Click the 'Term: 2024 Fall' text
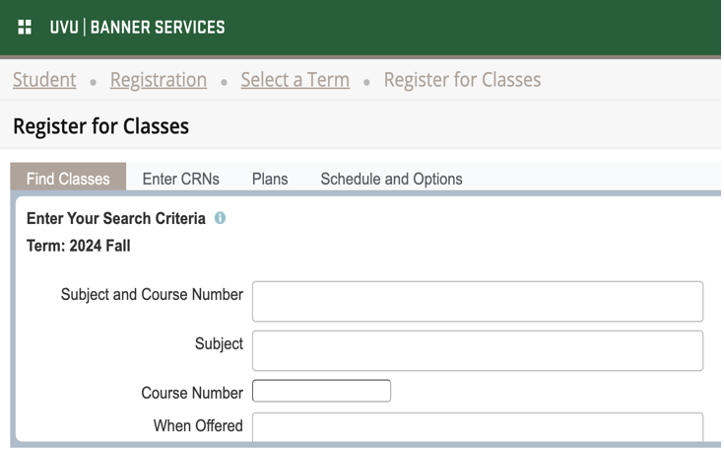The image size is (724, 452). (78, 246)
